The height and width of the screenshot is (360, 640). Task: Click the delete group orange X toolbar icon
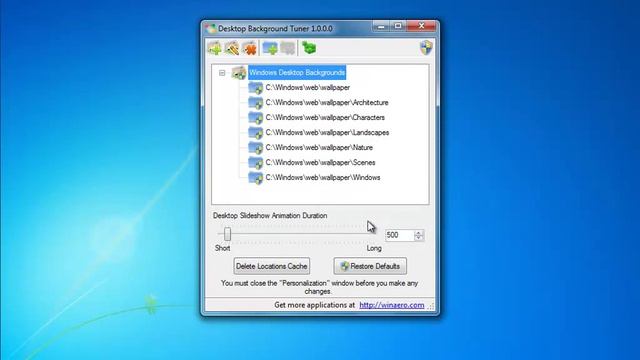coord(249,49)
